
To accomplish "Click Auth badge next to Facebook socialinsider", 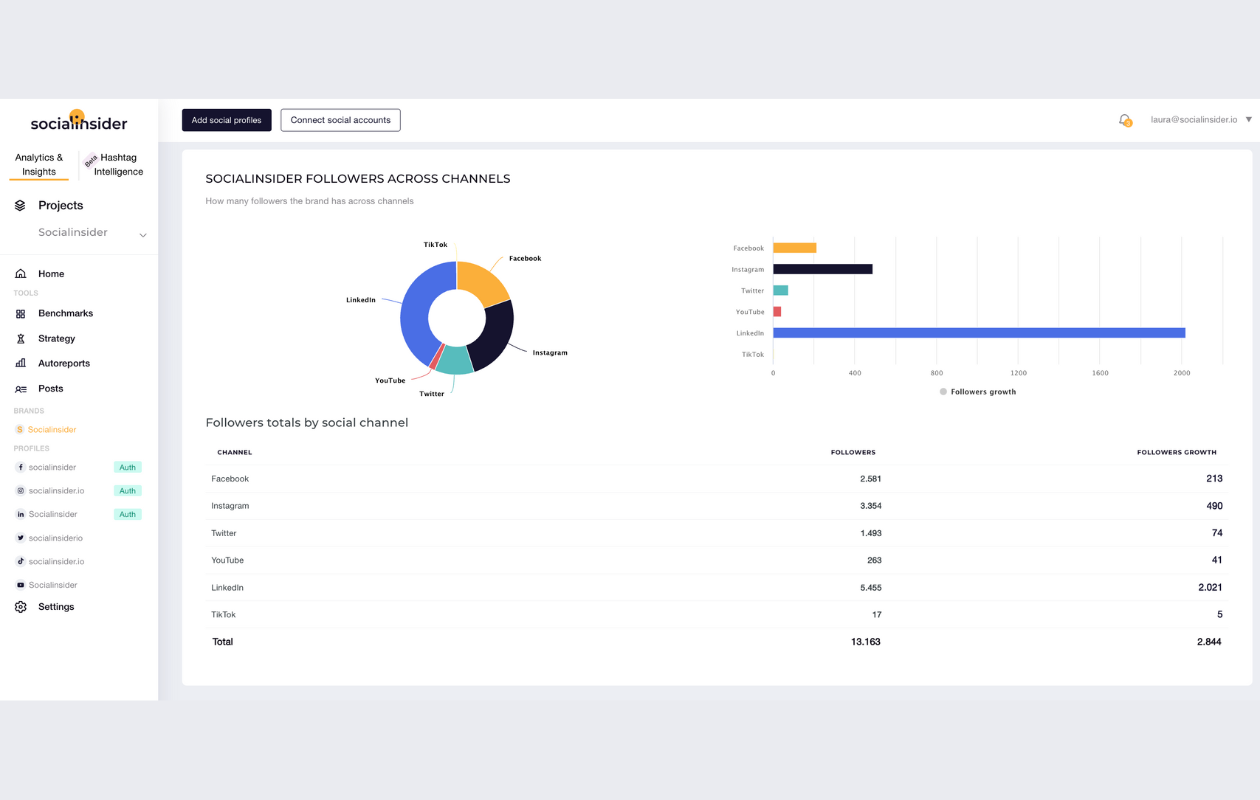I will coord(128,467).
